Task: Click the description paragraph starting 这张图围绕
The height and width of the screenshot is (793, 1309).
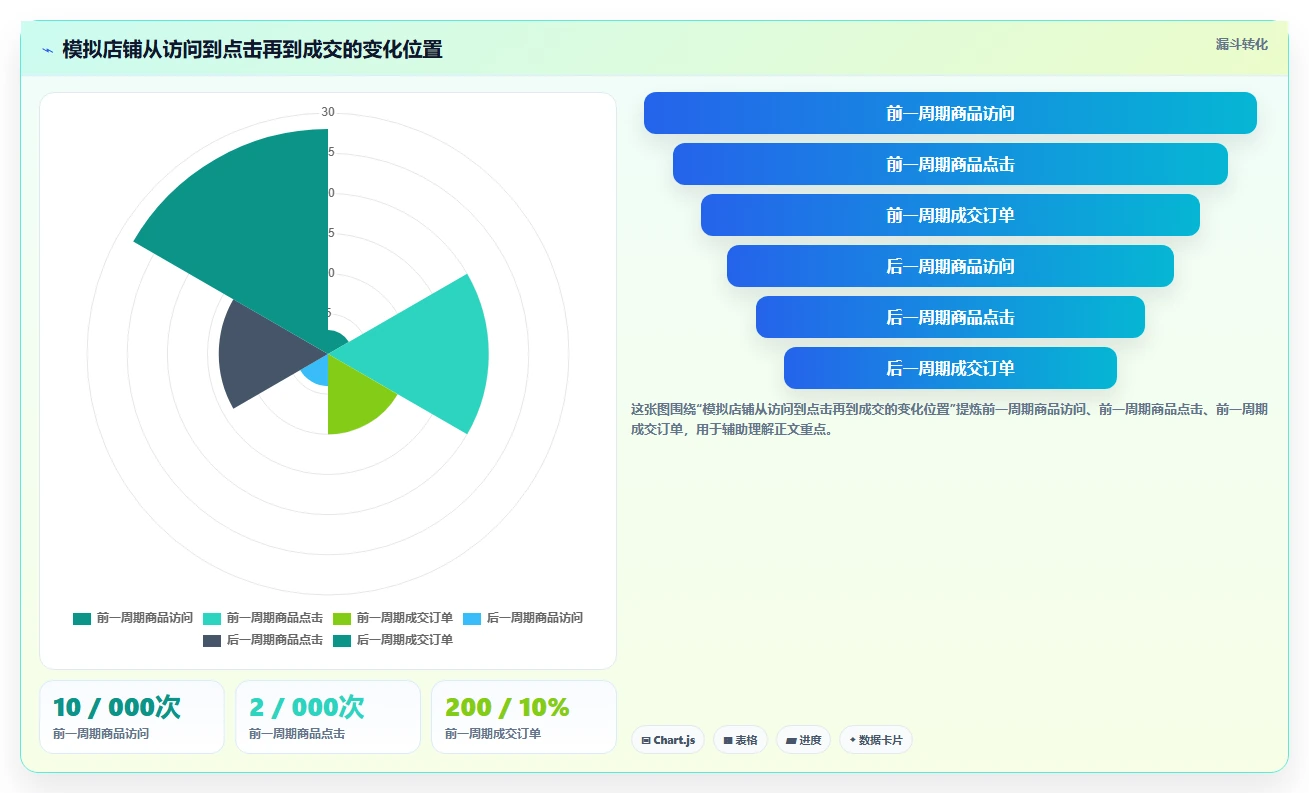Action: 949,419
